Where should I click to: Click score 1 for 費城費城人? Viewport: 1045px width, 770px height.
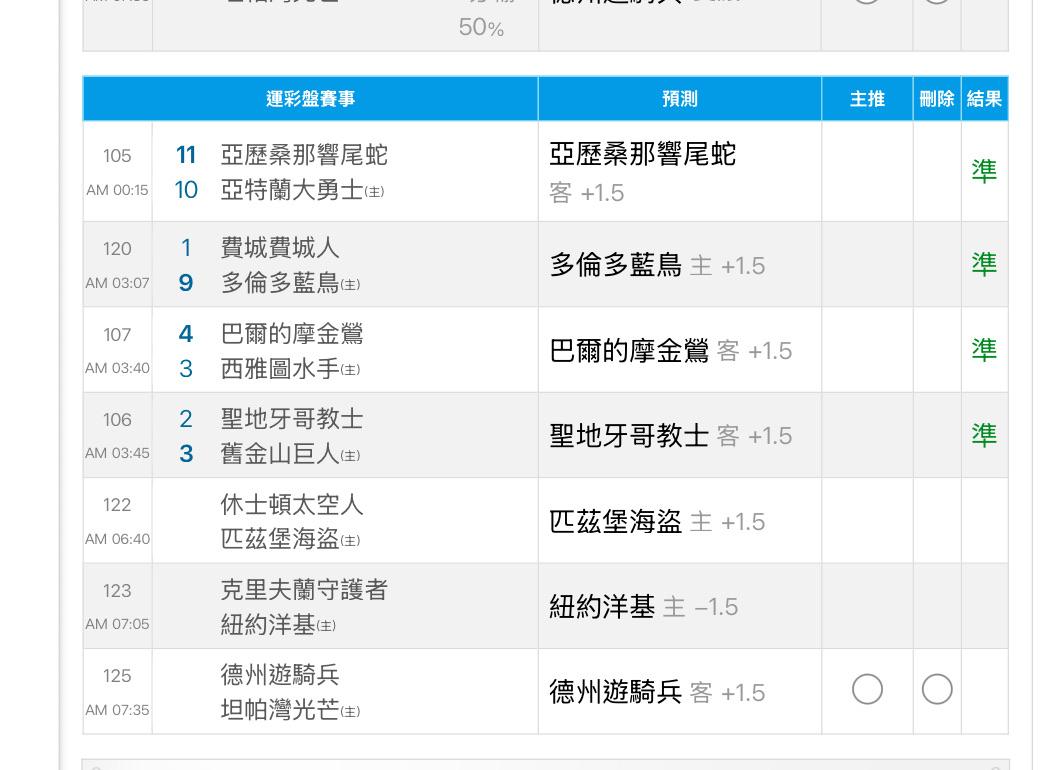pyautogui.click(x=186, y=248)
